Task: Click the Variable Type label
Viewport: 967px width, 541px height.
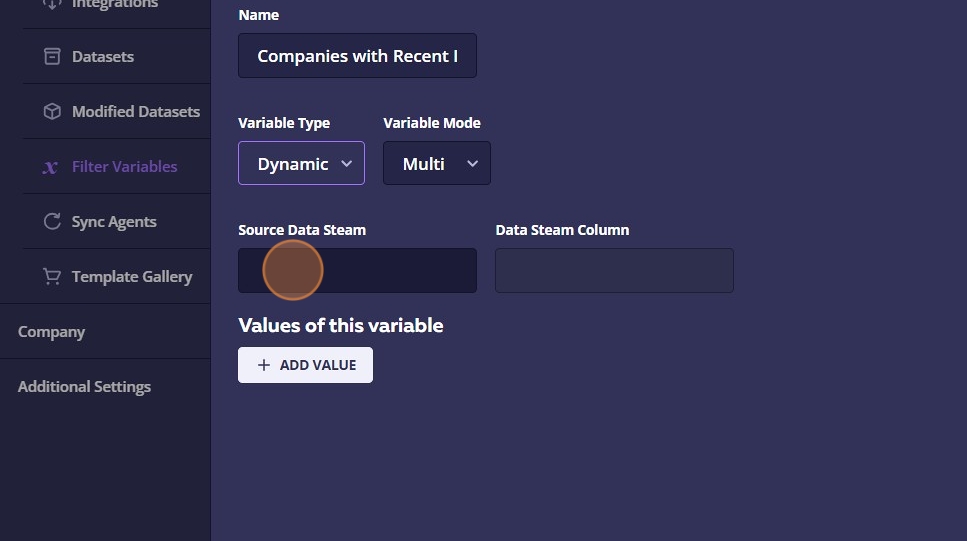Action: tap(284, 123)
